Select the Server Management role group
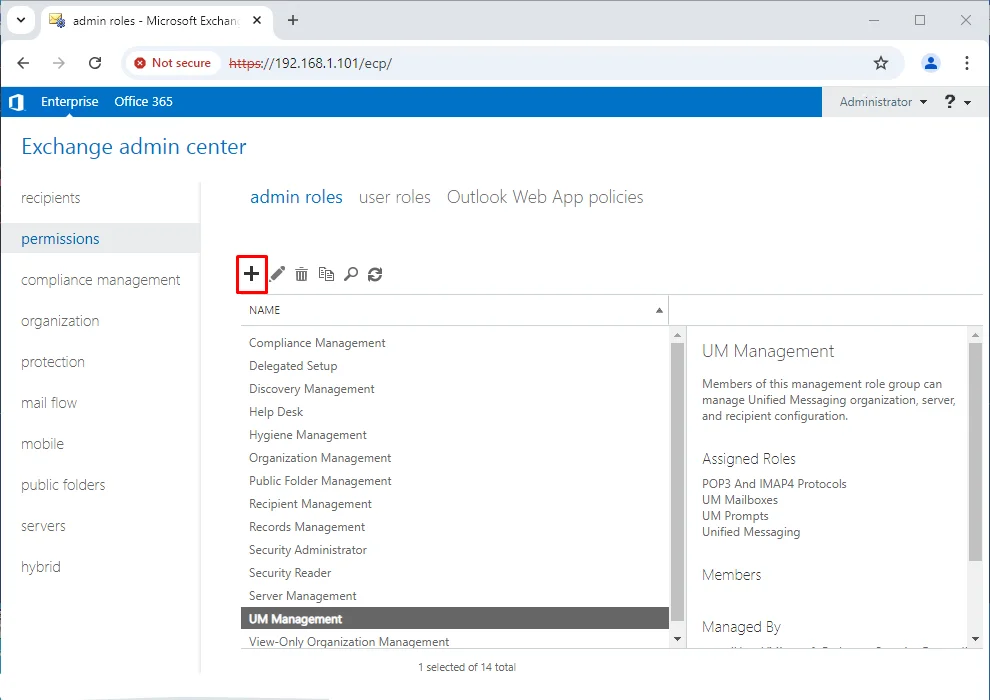 click(x=455, y=596)
